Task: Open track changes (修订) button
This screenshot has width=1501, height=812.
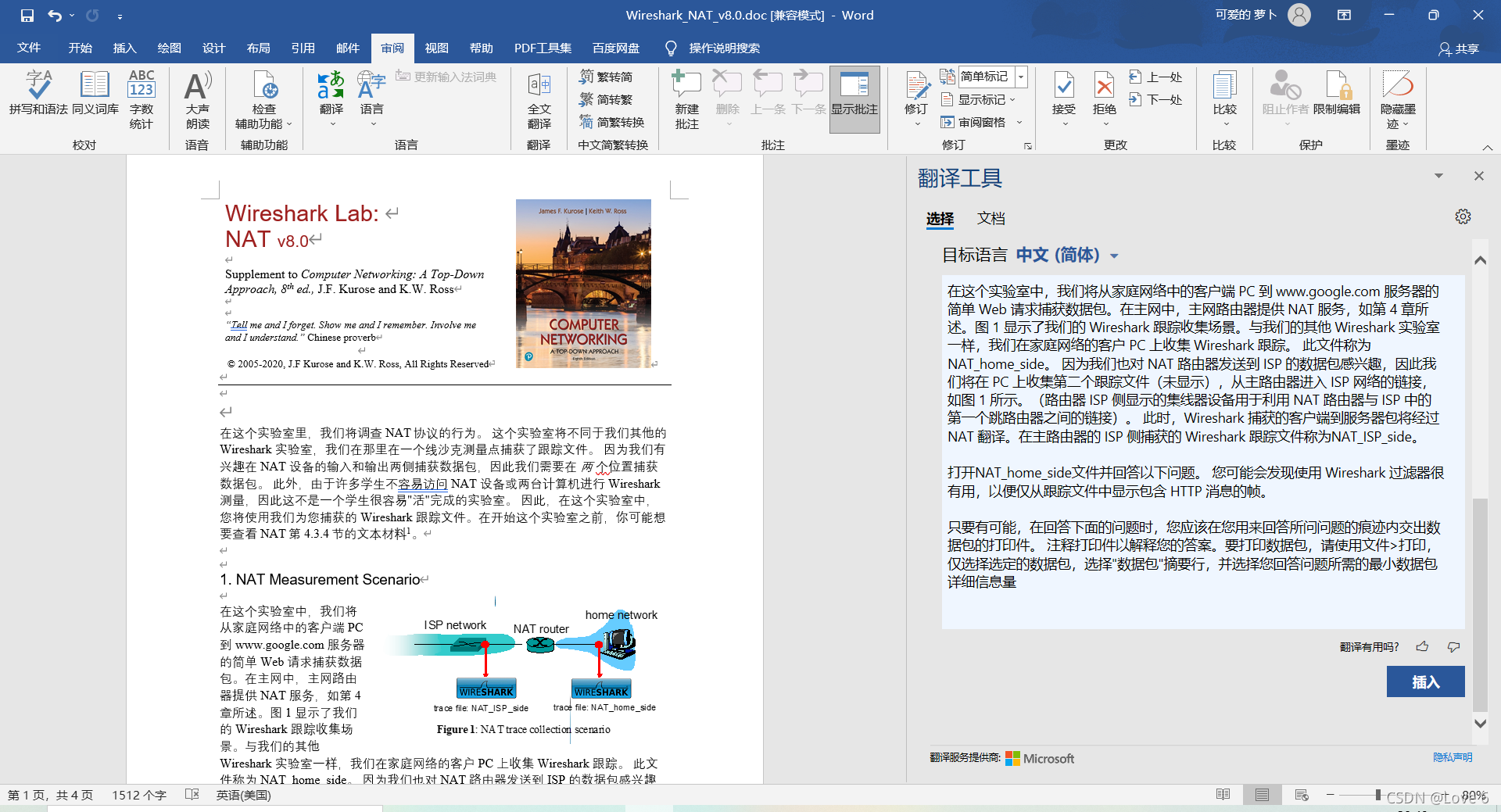Action: (x=916, y=100)
